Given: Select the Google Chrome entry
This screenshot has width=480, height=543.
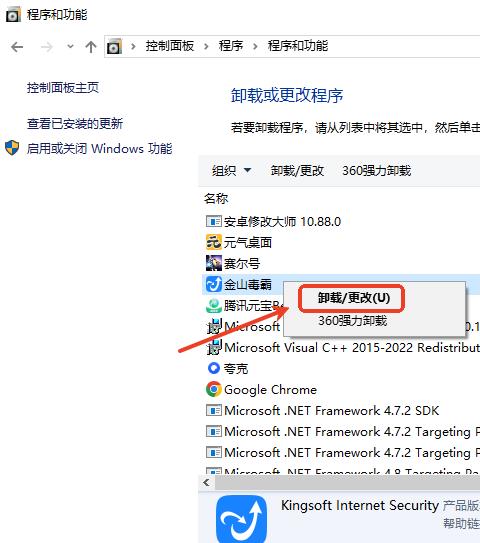Looking at the screenshot, I should coord(270,390).
